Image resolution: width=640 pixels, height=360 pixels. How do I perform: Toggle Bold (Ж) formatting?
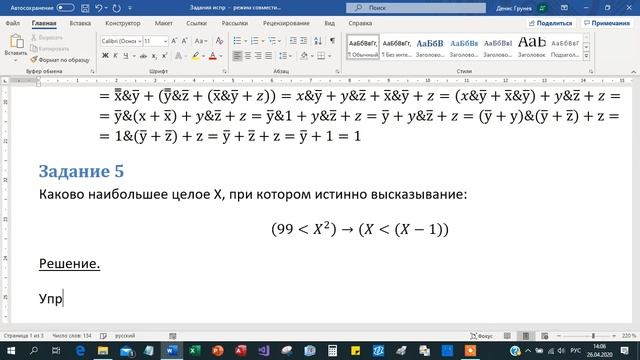(105, 56)
